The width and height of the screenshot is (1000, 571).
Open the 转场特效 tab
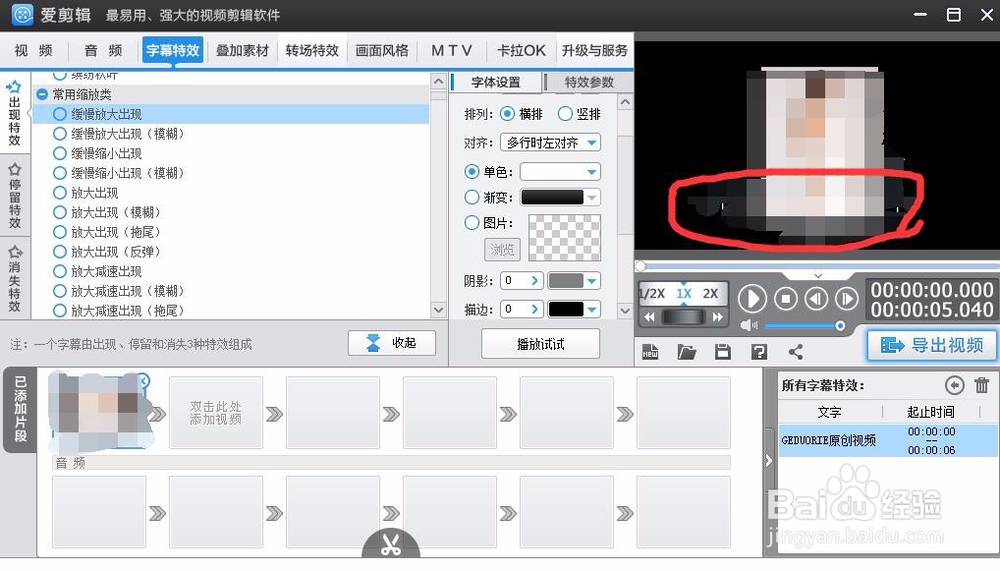click(x=312, y=50)
